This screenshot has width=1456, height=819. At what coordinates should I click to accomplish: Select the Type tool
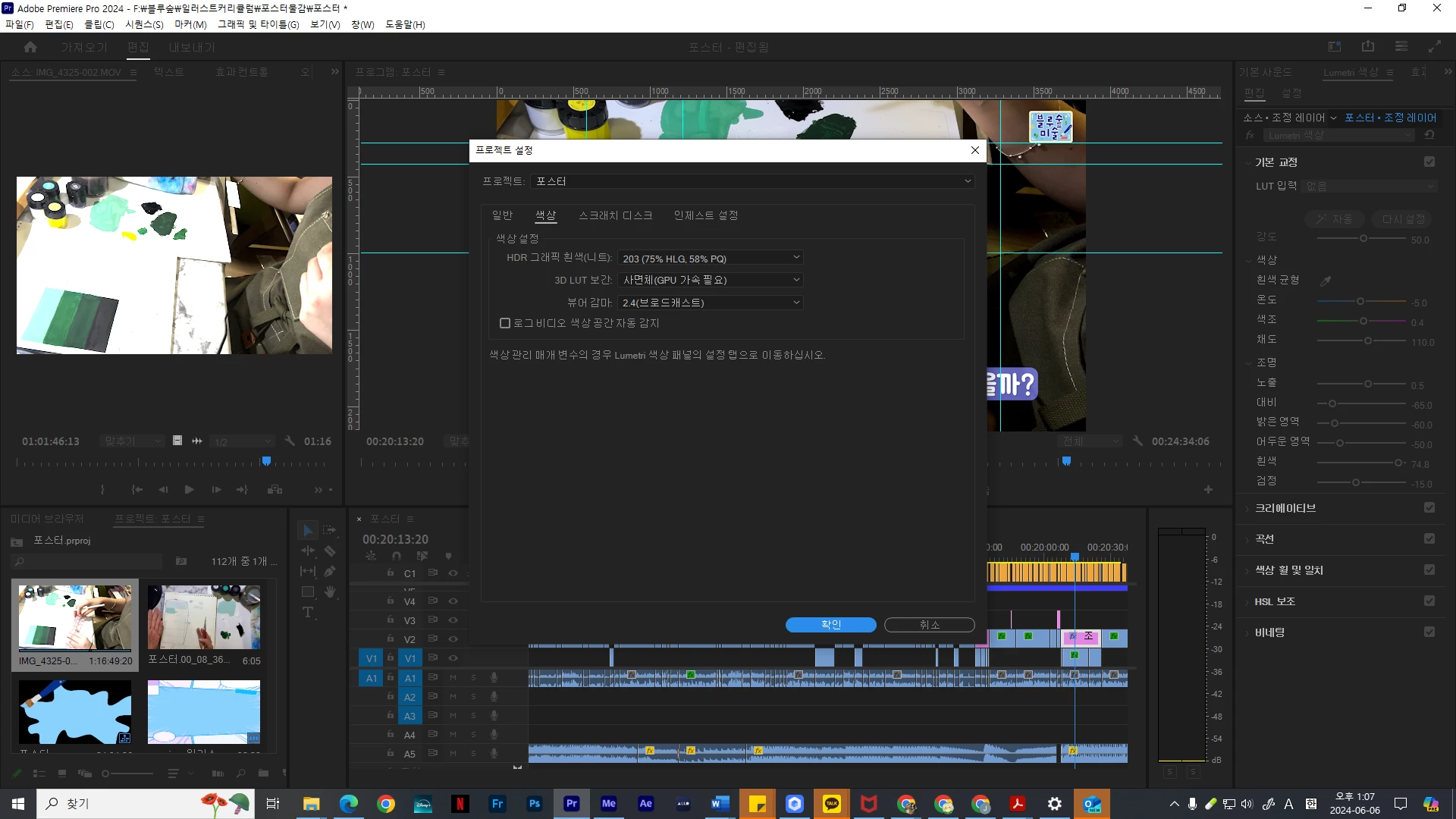pos(307,613)
